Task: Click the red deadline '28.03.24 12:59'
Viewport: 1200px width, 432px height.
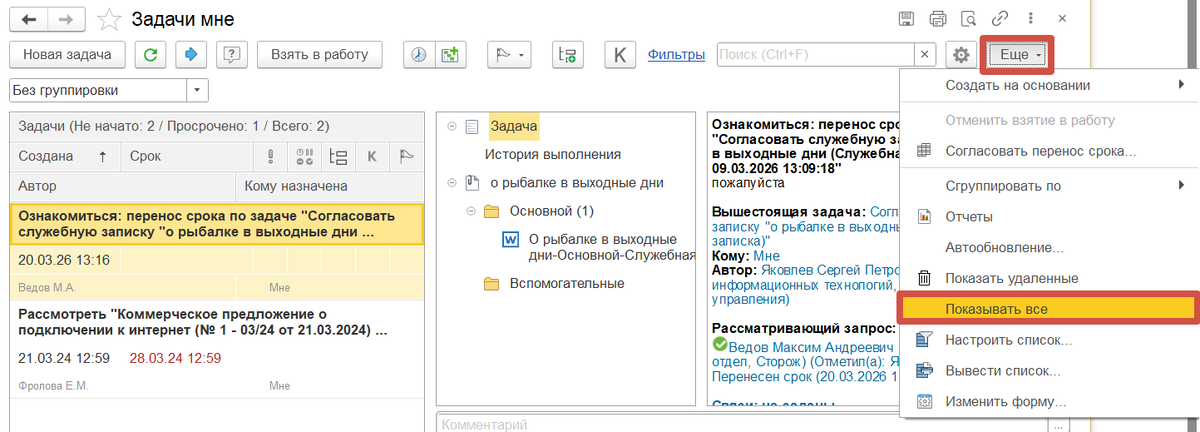Action: 175,358
